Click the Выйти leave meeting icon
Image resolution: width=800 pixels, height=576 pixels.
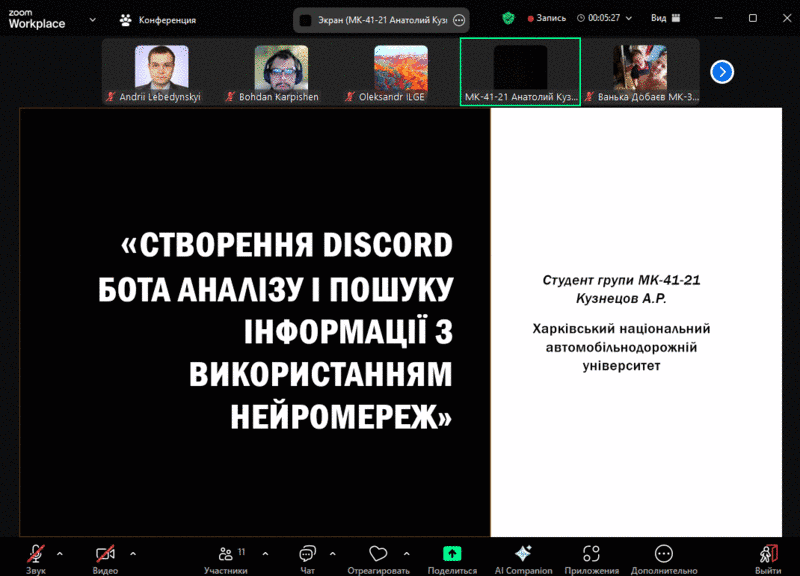[x=768, y=554]
